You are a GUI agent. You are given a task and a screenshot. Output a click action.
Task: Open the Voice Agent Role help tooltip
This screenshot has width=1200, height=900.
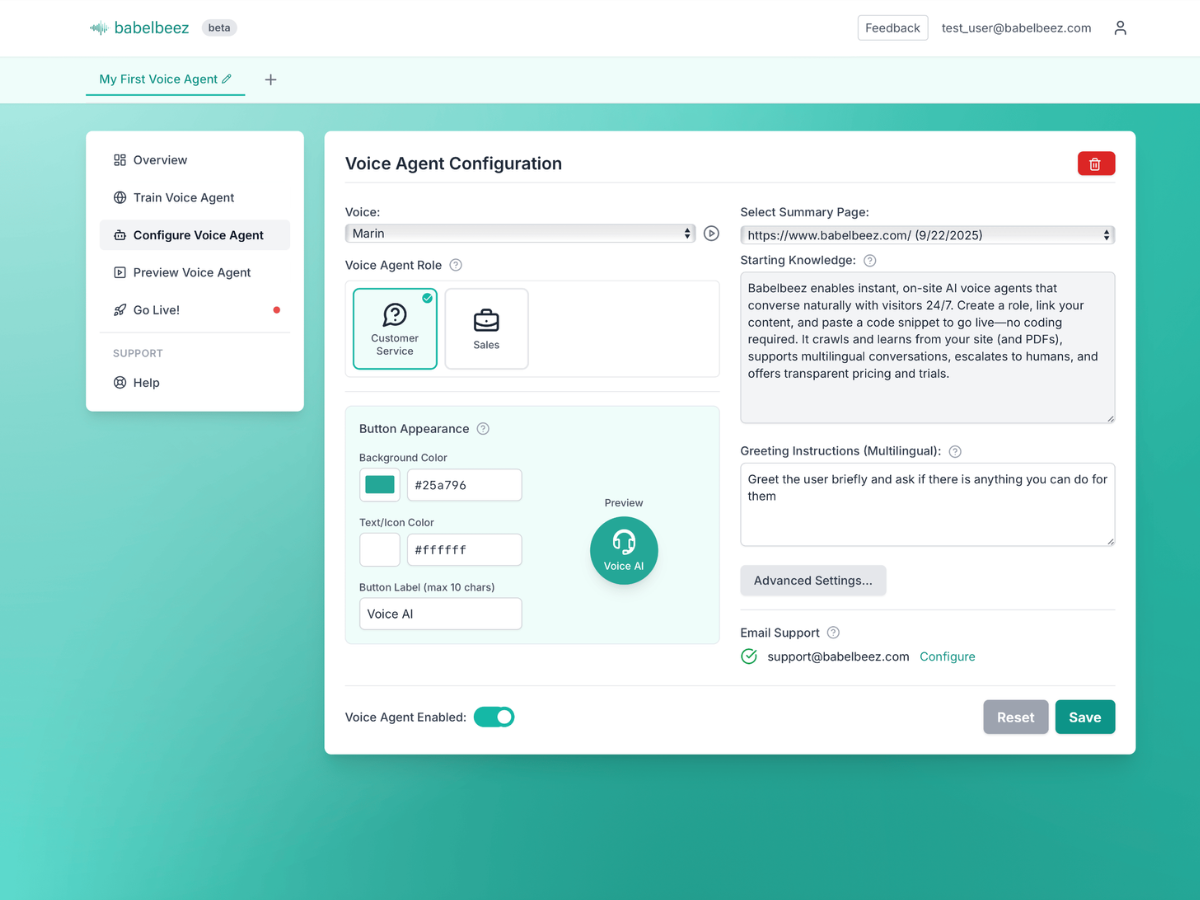coord(455,265)
